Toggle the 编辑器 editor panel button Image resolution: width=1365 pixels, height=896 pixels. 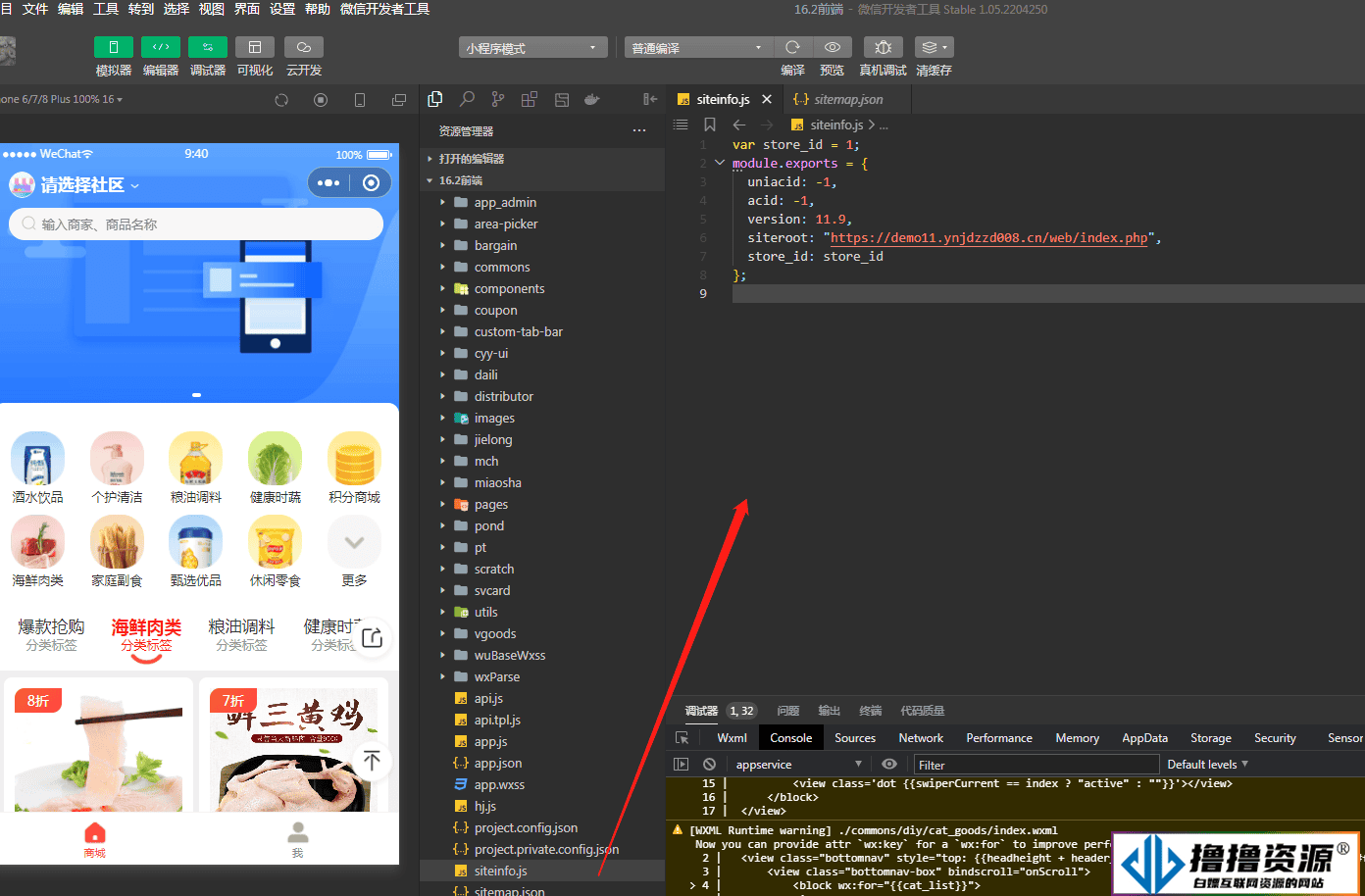[x=161, y=47]
